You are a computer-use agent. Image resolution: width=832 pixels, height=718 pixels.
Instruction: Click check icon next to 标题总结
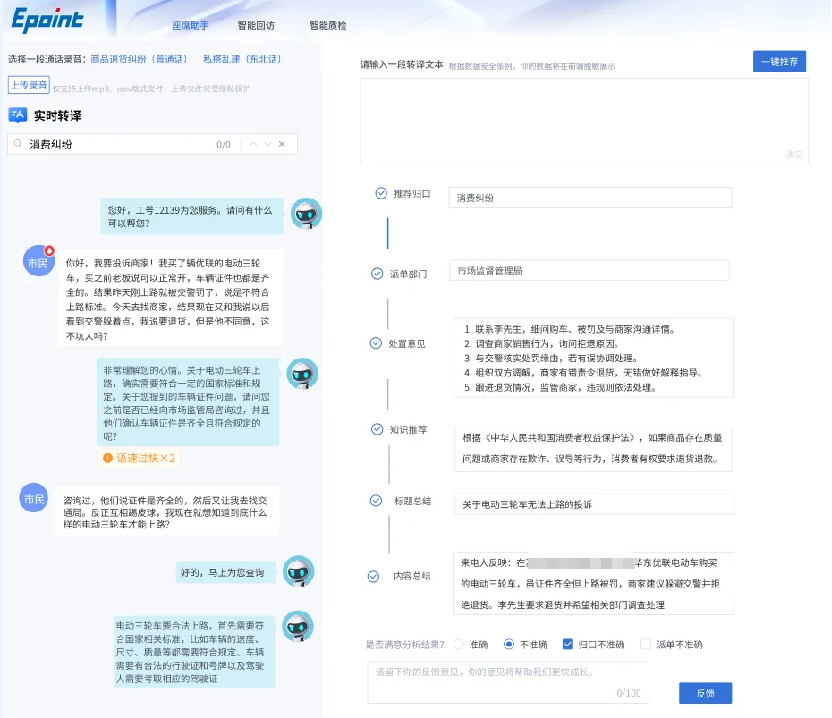point(376,500)
